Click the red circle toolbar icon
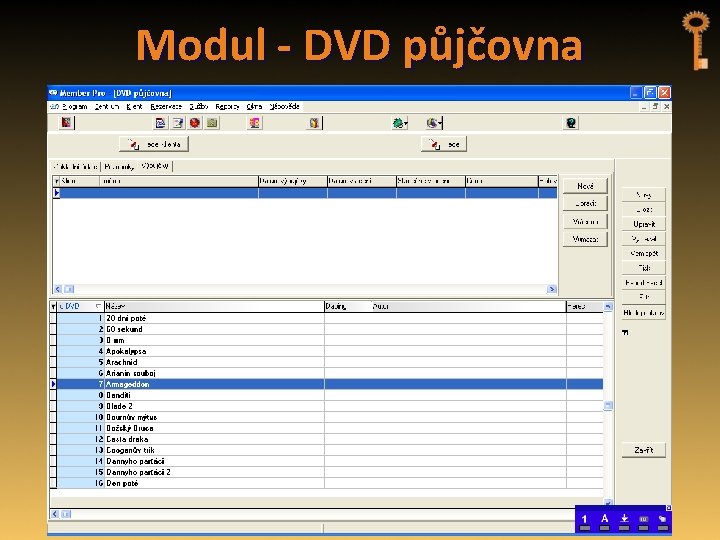 coord(195,123)
